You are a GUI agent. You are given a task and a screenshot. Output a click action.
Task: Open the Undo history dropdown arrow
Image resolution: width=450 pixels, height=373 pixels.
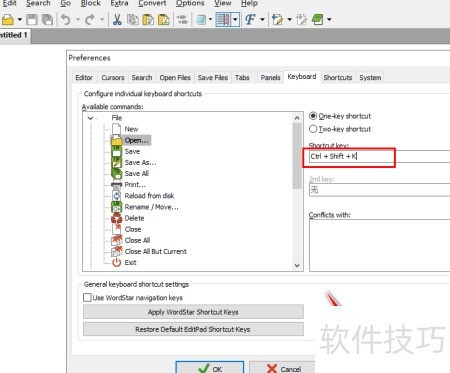[x=78, y=20]
